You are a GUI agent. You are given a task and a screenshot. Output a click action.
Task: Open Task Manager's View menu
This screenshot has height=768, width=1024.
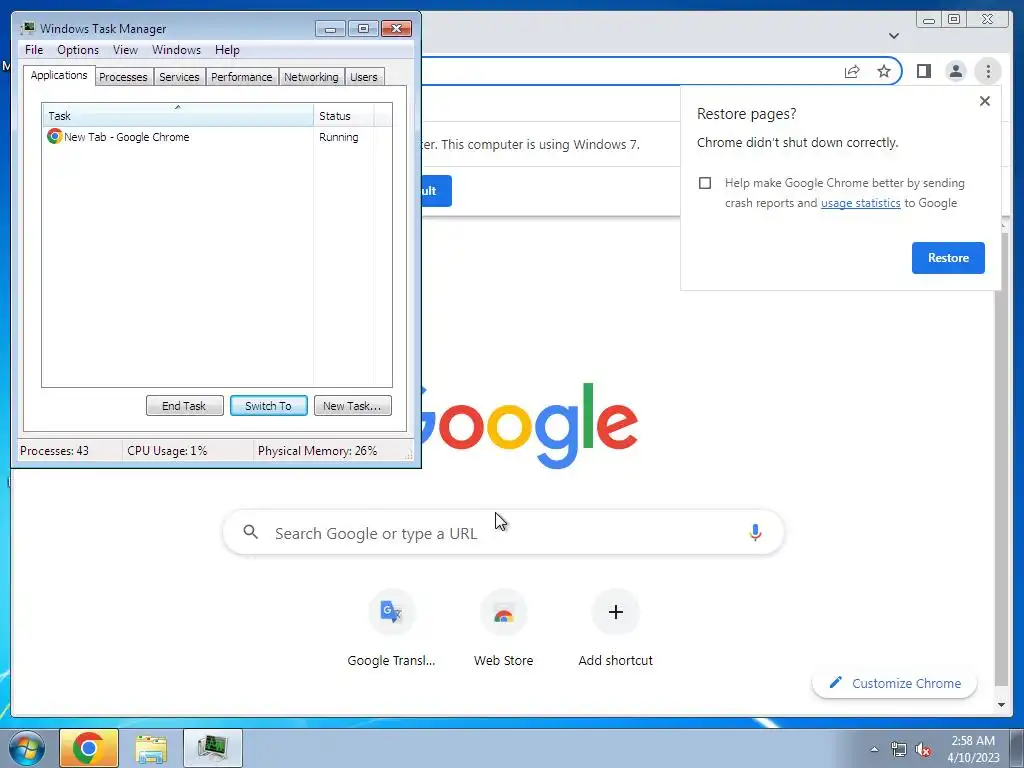click(x=125, y=50)
